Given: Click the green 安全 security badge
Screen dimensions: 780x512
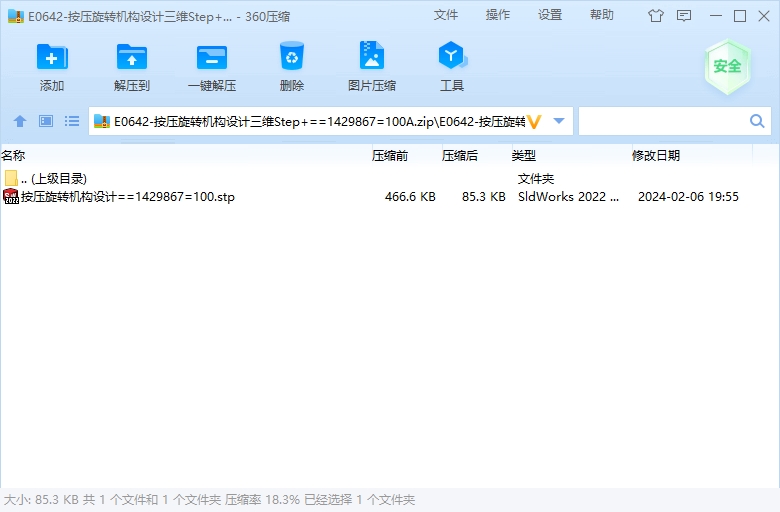Looking at the screenshot, I should (x=727, y=67).
